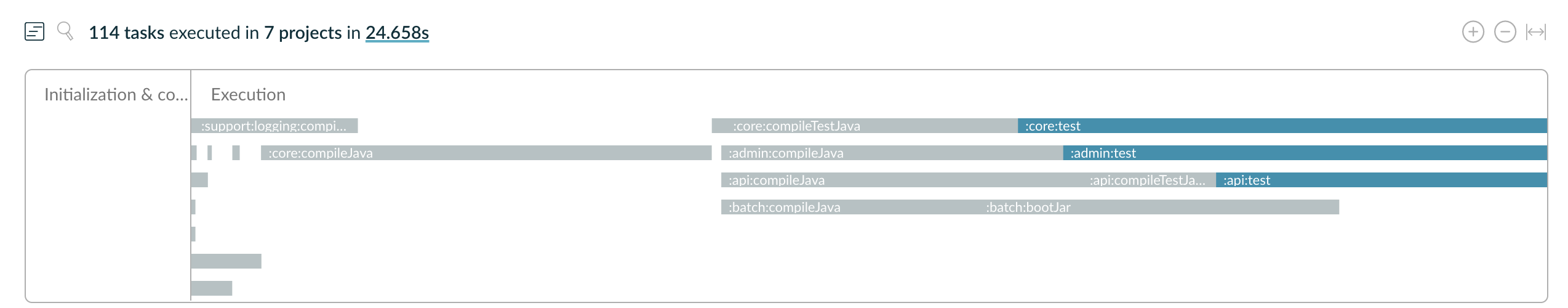Viewport: 1568px width, 308px height.
Task: Click the Execution phase header
Action: [x=248, y=94]
